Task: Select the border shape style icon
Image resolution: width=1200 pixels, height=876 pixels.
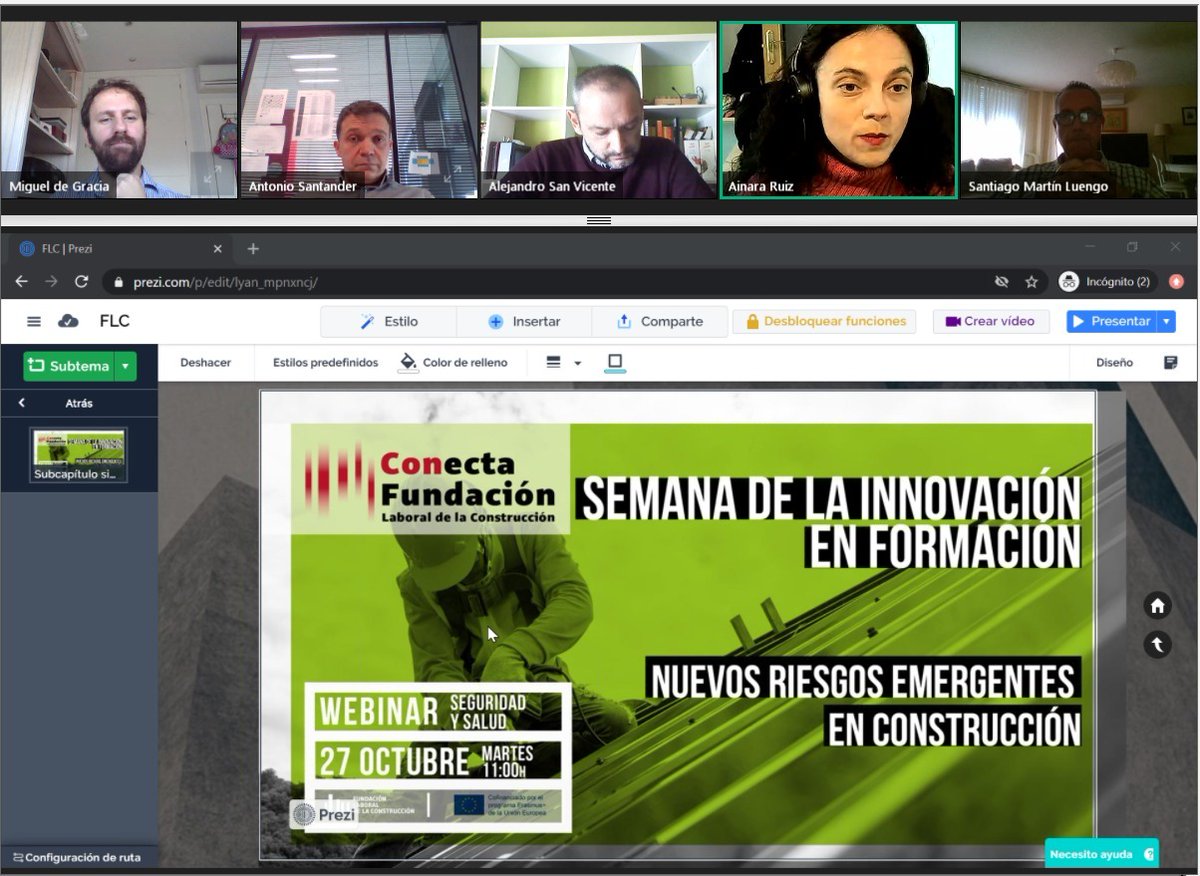Action: coord(615,362)
